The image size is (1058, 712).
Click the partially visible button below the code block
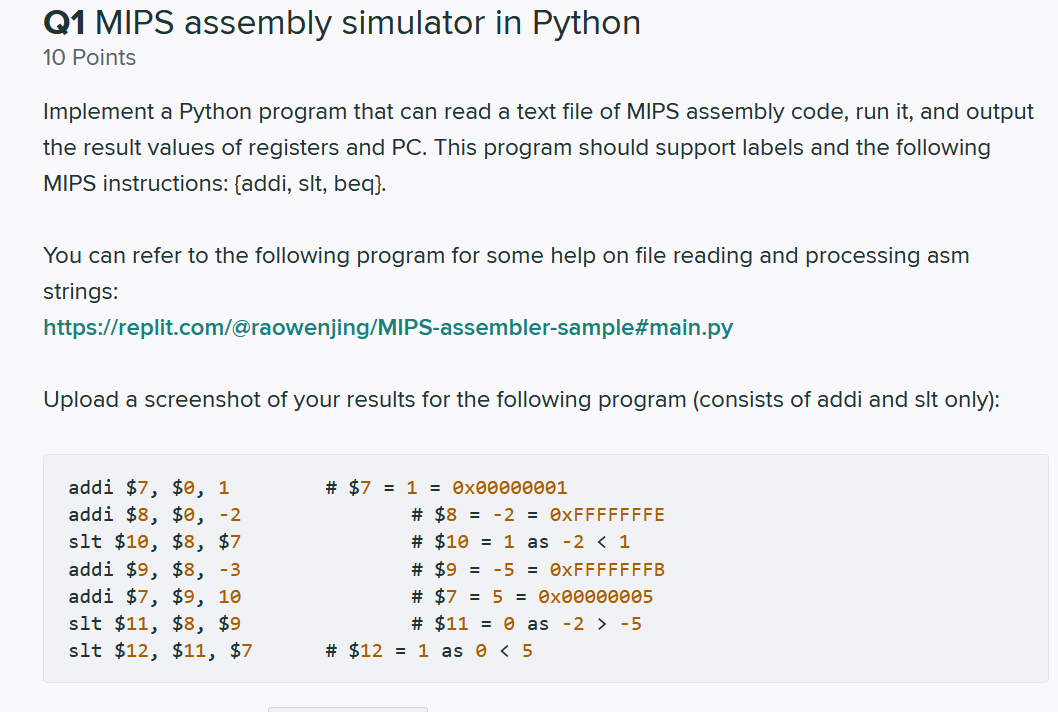347,709
